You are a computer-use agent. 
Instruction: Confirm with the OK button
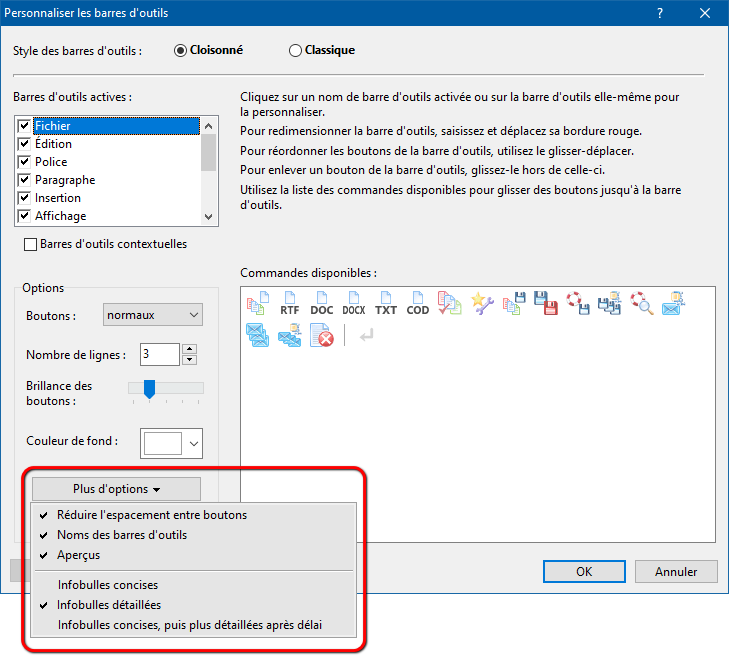tap(584, 571)
